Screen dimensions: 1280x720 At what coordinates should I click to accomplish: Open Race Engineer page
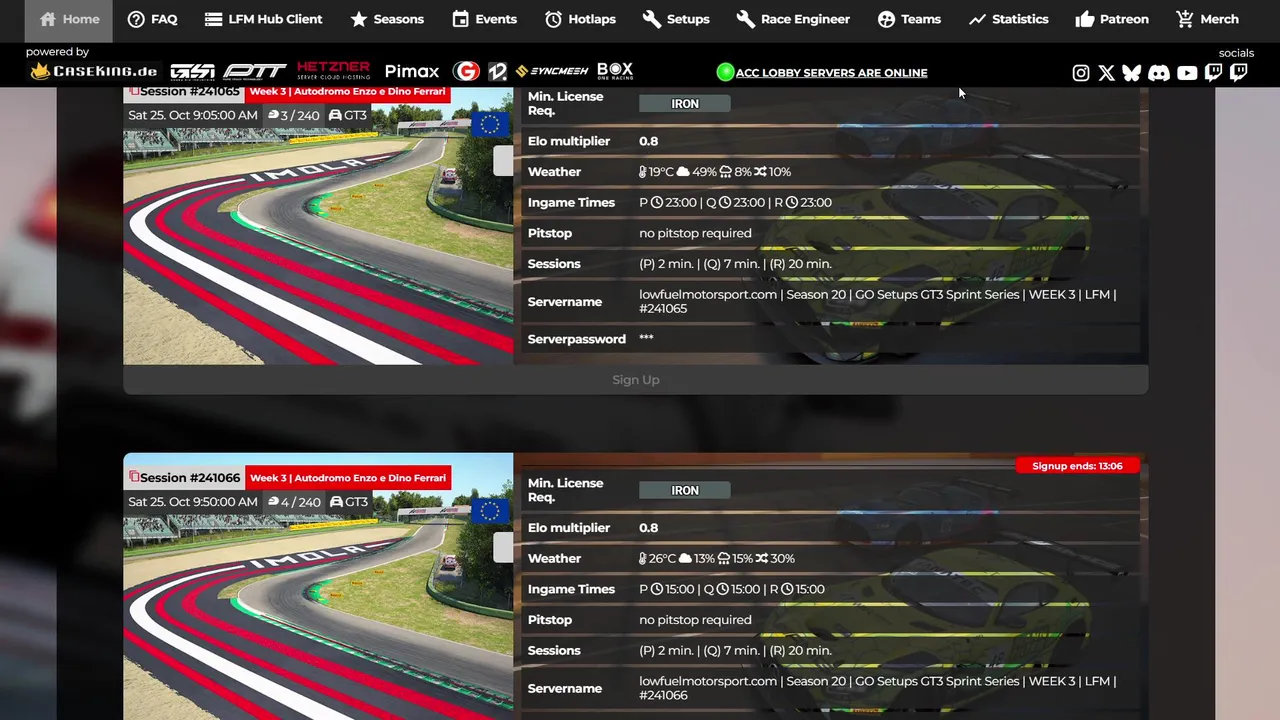pos(793,19)
